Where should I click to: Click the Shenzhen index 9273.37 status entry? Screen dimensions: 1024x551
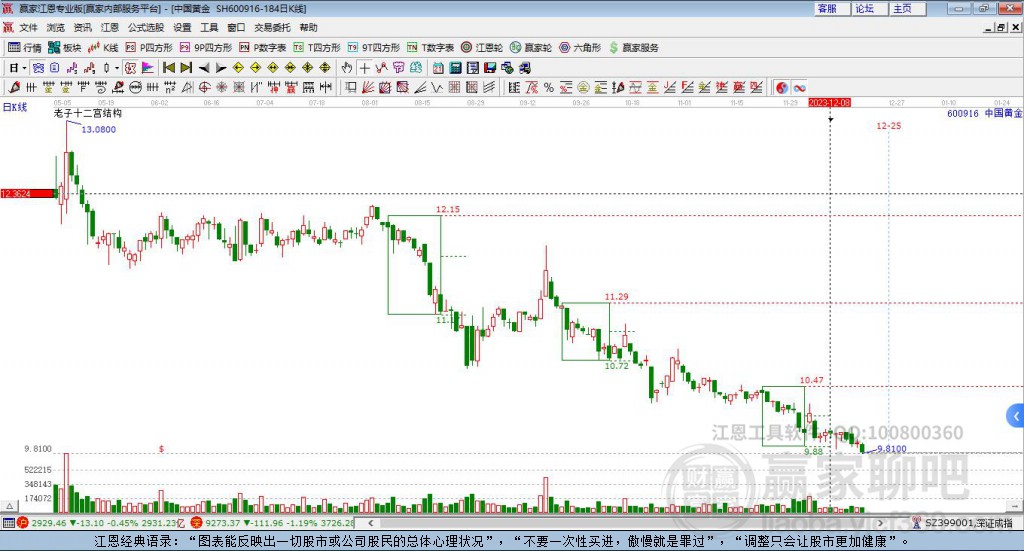pos(272,523)
